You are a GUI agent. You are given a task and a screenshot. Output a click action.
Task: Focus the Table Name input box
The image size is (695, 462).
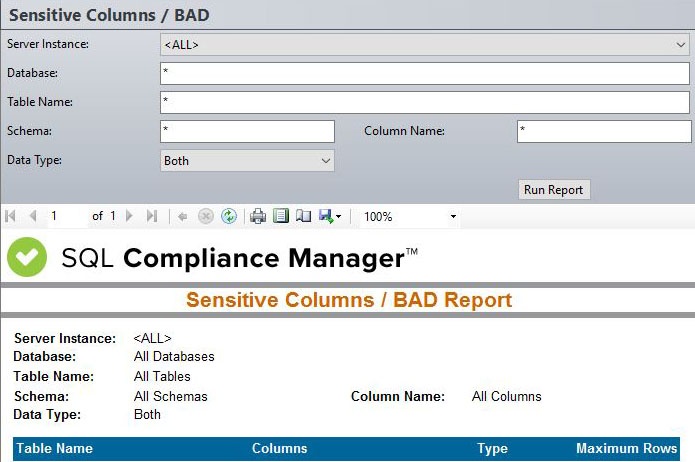click(x=424, y=102)
